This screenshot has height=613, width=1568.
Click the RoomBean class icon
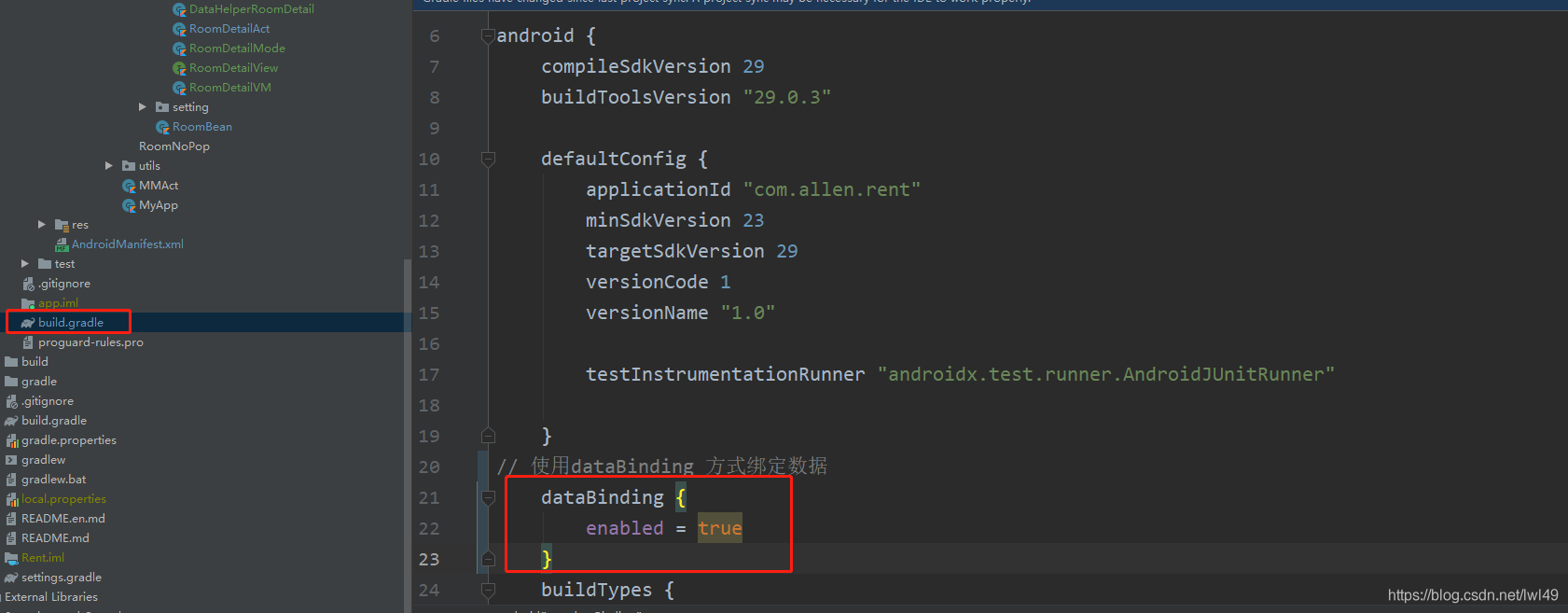pyautogui.click(x=162, y=127)
